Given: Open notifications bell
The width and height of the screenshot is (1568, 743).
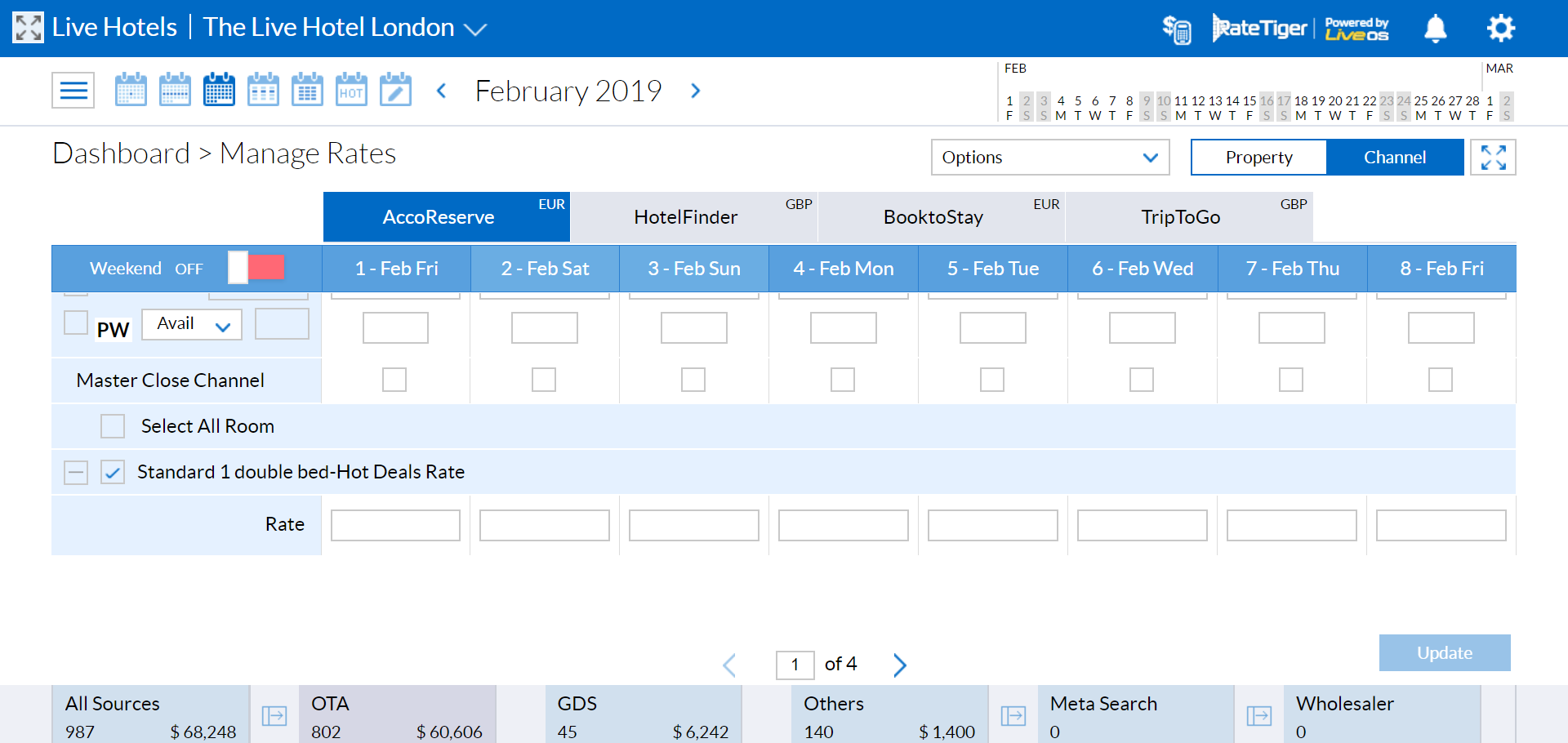Looking at the screenshot, I should [1435, 29].
